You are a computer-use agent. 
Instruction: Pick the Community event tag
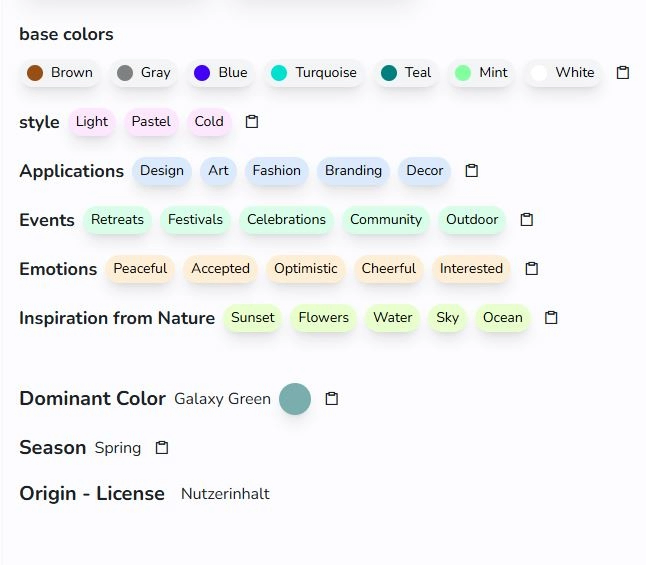point(386,220)
